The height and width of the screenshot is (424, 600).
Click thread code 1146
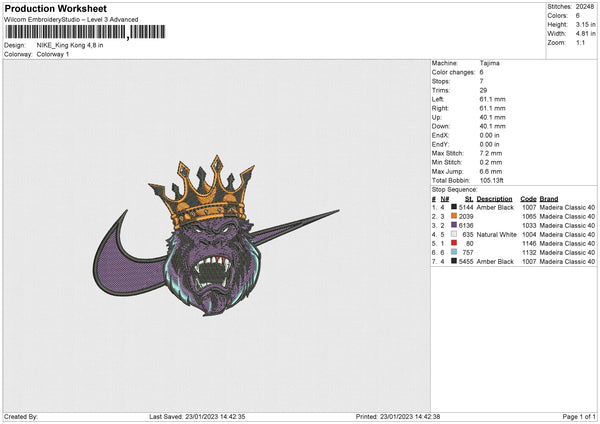(x=529, y=243)
